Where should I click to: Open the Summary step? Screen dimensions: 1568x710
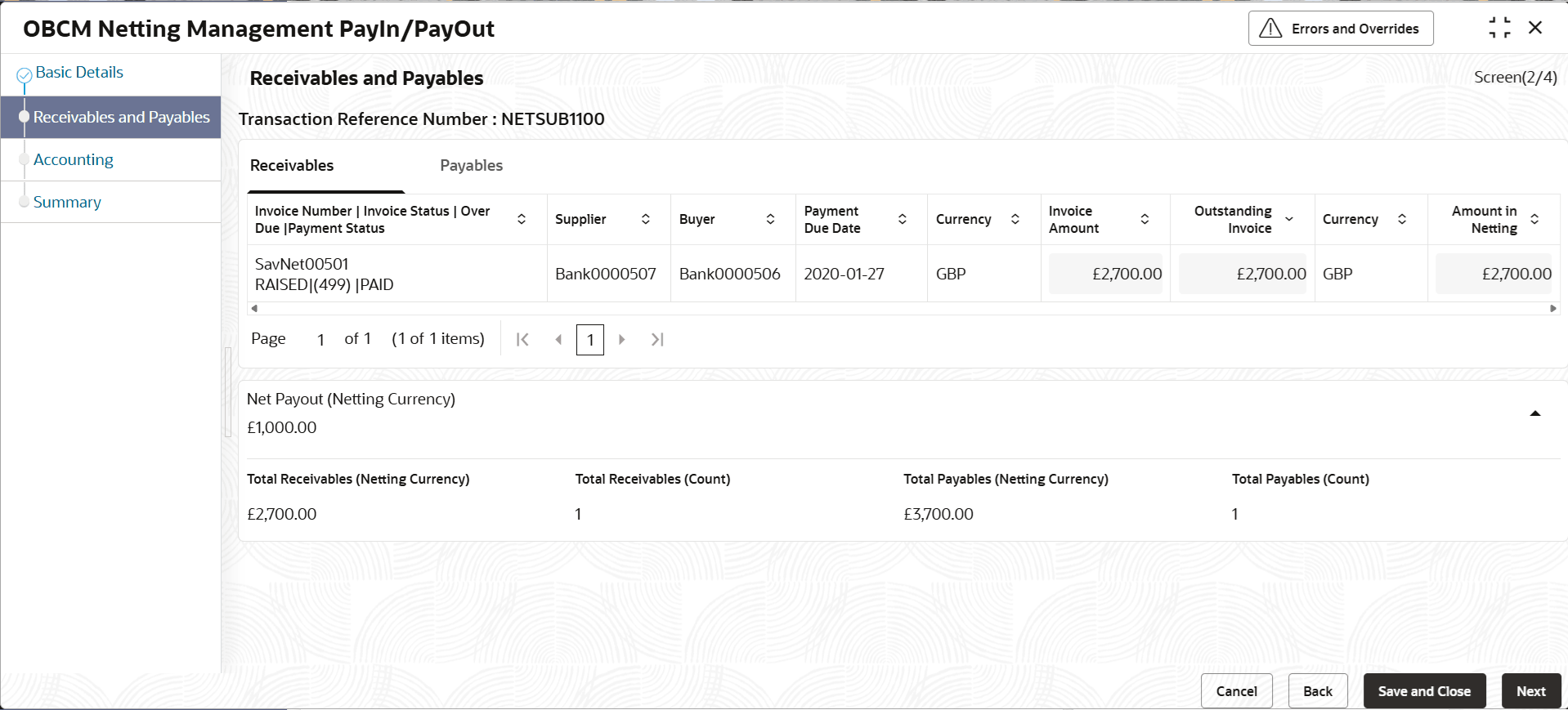point(67,203)
